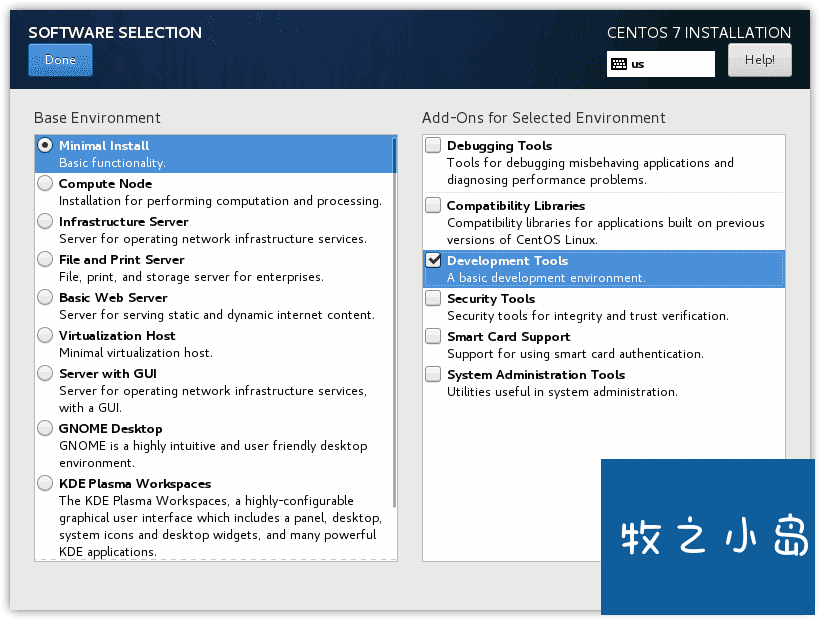Click the keyboard layout icon
820x620 pixels.
click(619, 64)
